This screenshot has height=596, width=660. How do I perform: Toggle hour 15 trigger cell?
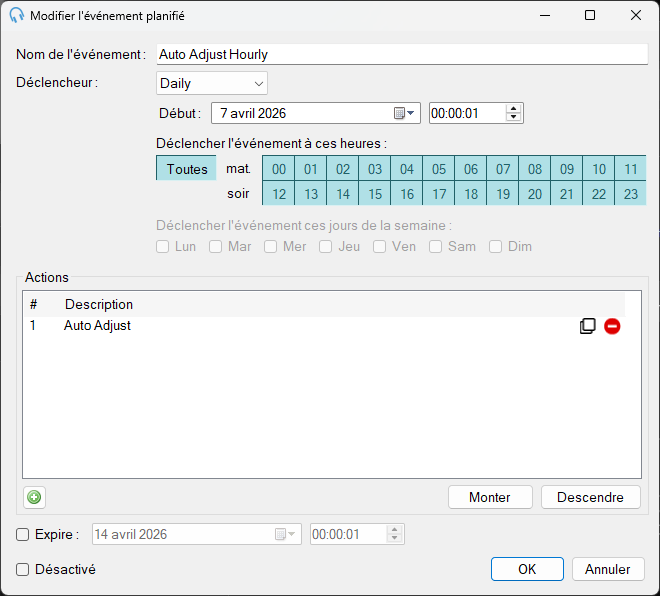pyautogui.click(x=375, y=194)
